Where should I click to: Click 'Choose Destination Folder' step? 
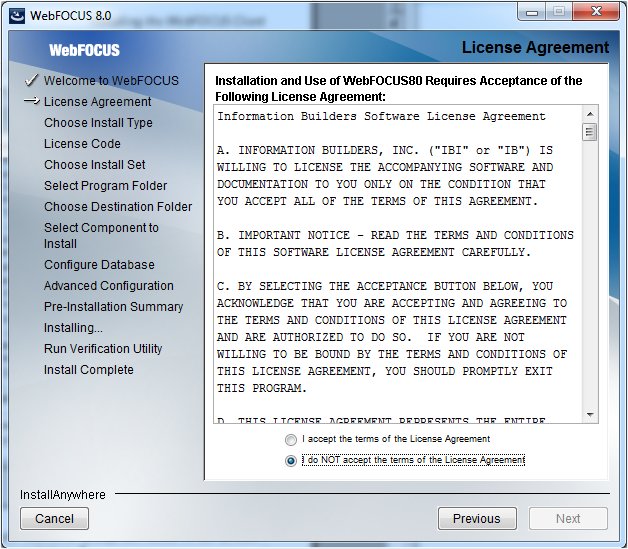pos(118,207)
